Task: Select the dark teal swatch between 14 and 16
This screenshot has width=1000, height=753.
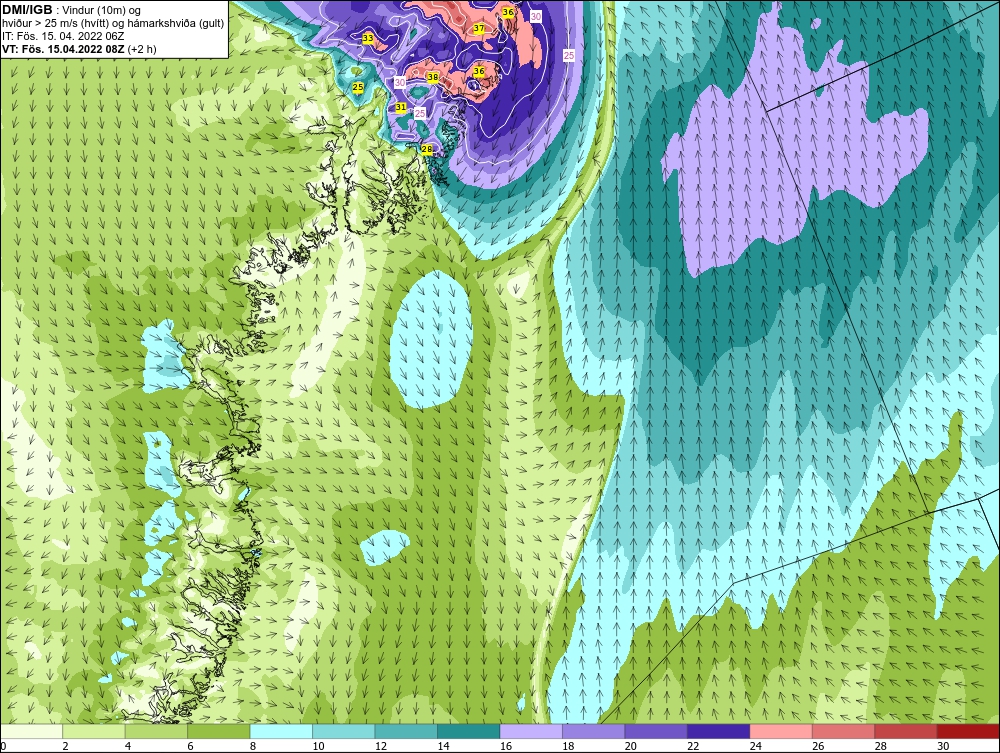Action: [x=469, y=731]
